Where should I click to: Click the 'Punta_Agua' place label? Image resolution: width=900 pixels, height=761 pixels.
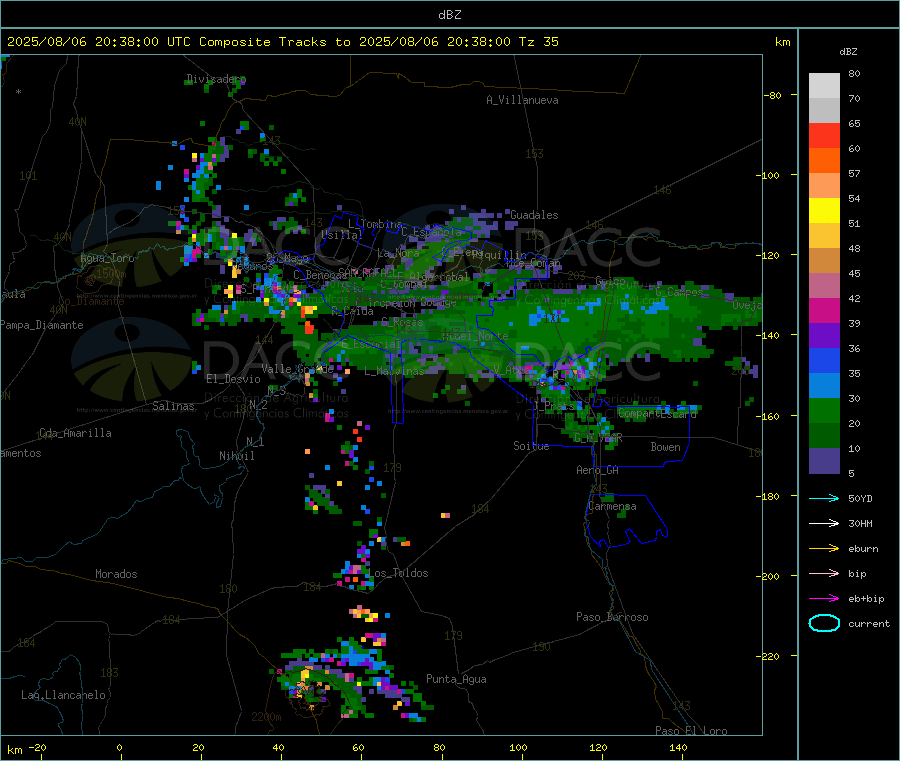(456, 679)
